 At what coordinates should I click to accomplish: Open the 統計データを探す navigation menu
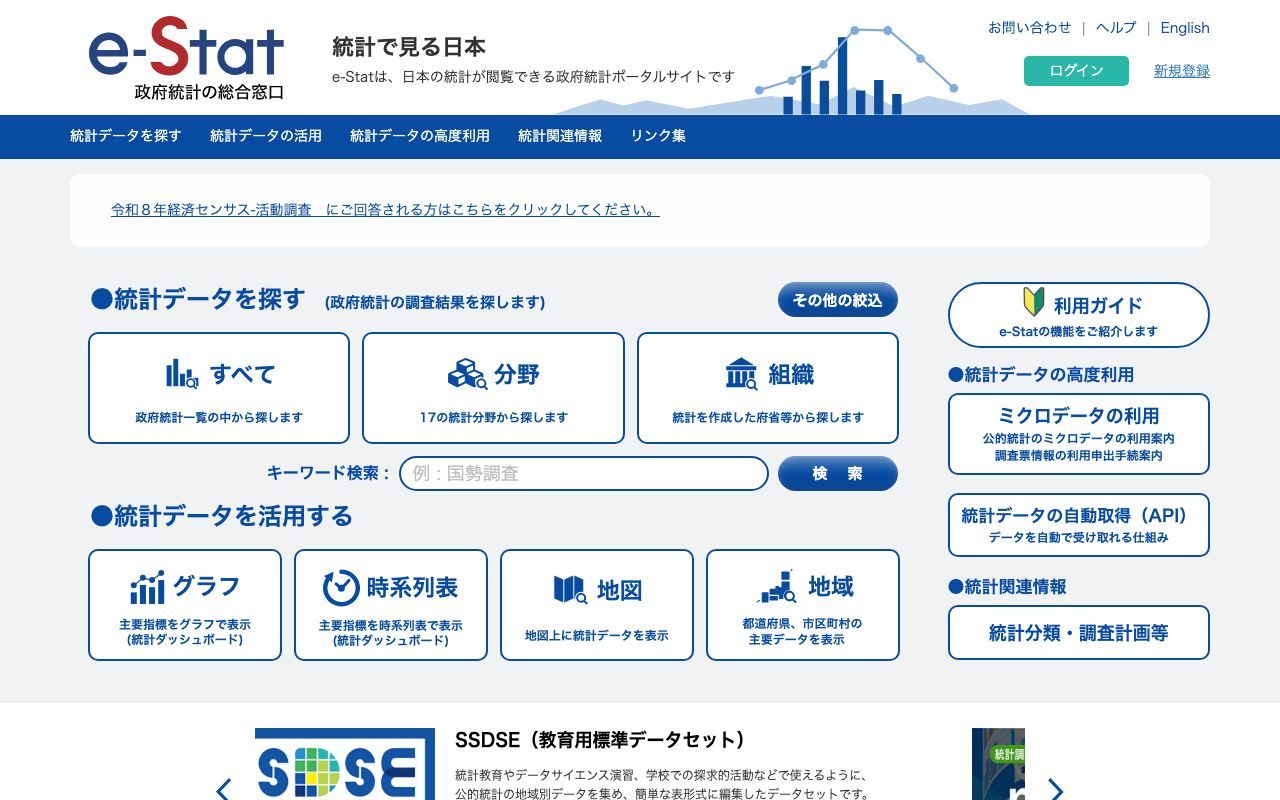click(x=124, y=136)
